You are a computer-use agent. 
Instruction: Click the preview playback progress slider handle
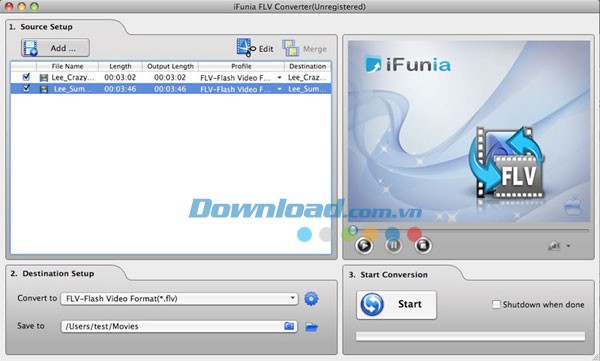[353, 230]
